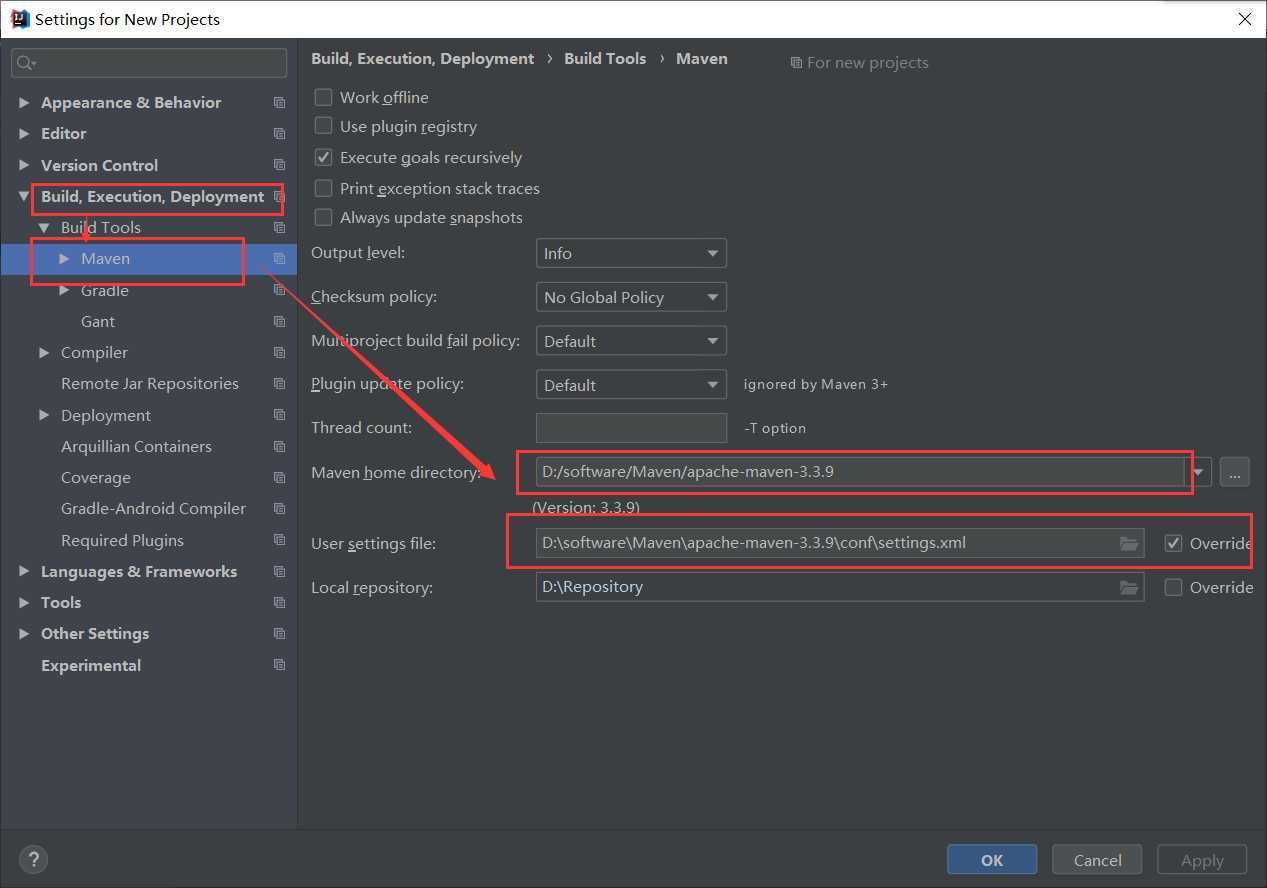Click the scope icon beside Other Settings
Screen dimensions: 1267x888
(x=279, y=633)
